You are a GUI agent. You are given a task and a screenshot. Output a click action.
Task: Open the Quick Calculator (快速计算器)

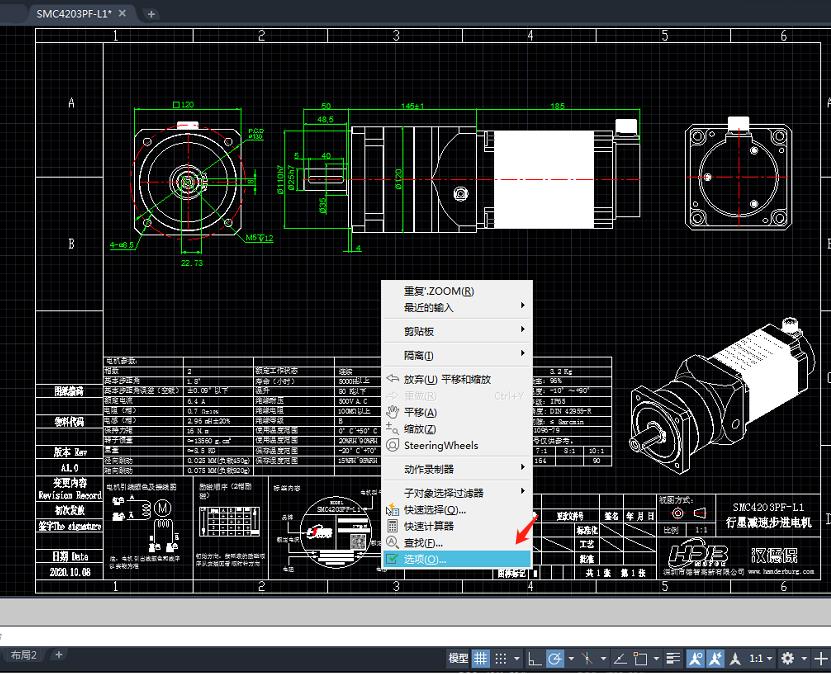coord(428,526)
